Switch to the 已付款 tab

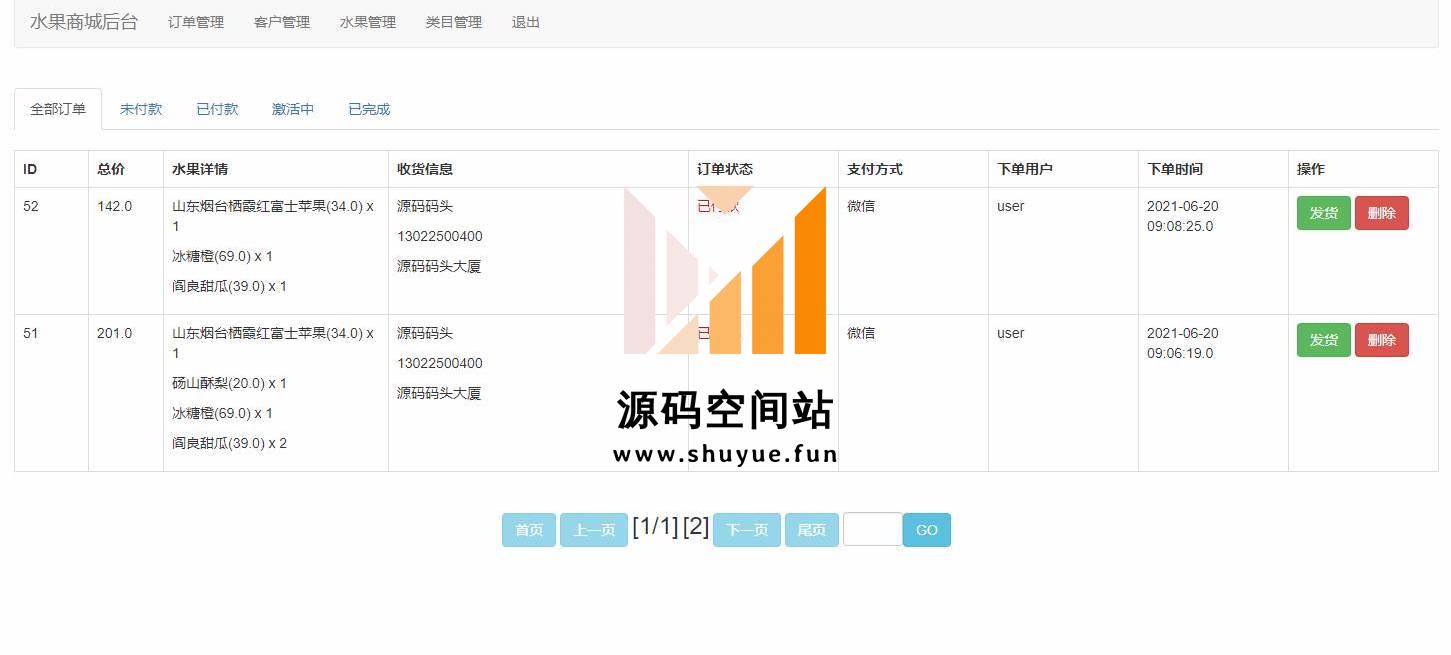(x=217, y=109)
